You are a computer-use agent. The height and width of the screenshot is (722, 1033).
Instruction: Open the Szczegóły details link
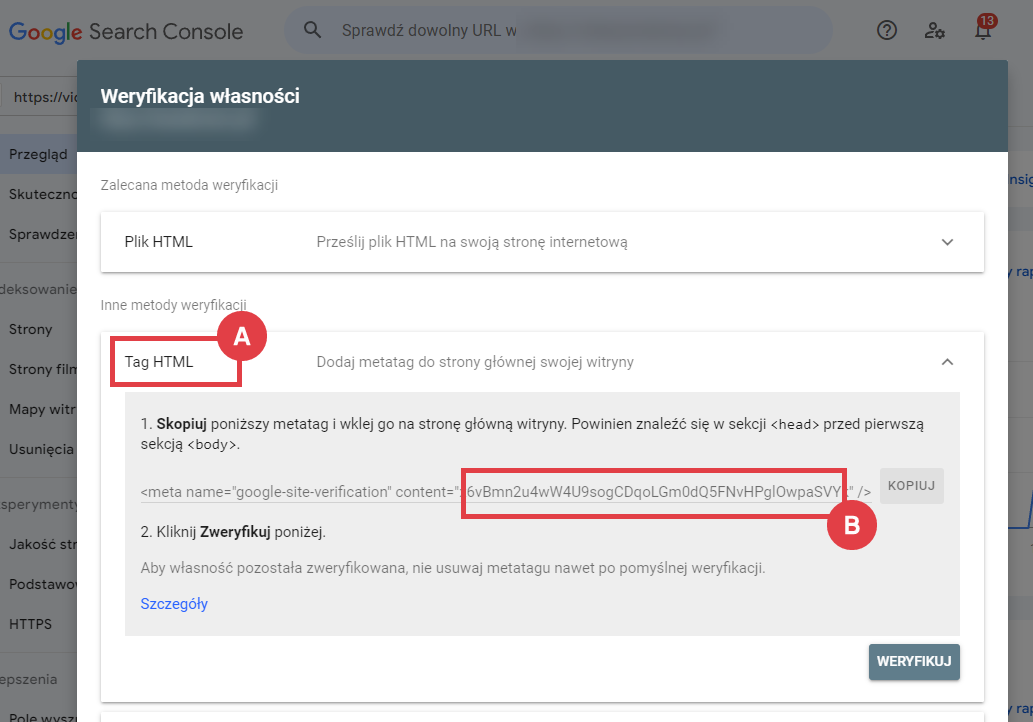(174, 603)
